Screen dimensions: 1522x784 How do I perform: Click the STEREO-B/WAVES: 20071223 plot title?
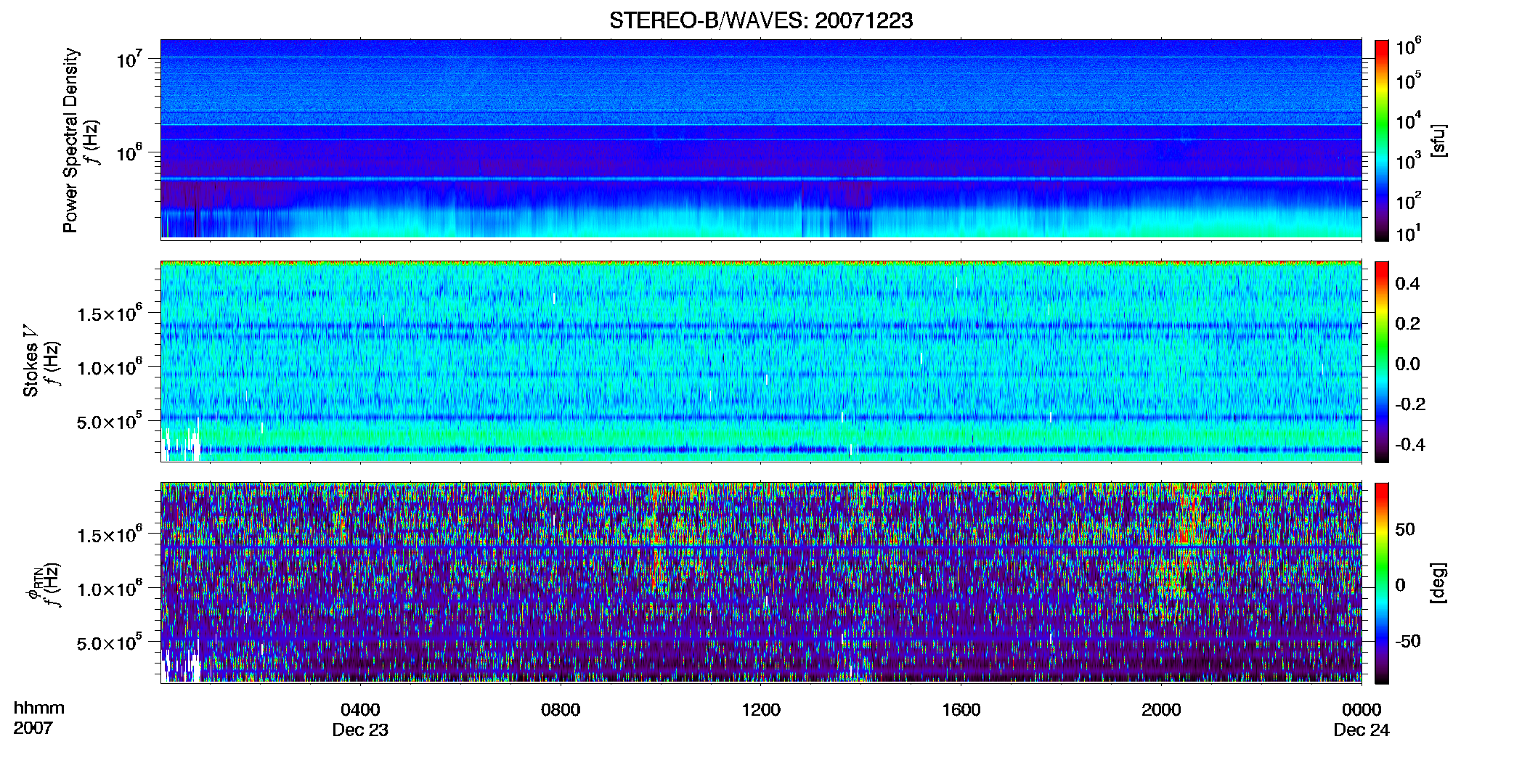coord(761,20)
